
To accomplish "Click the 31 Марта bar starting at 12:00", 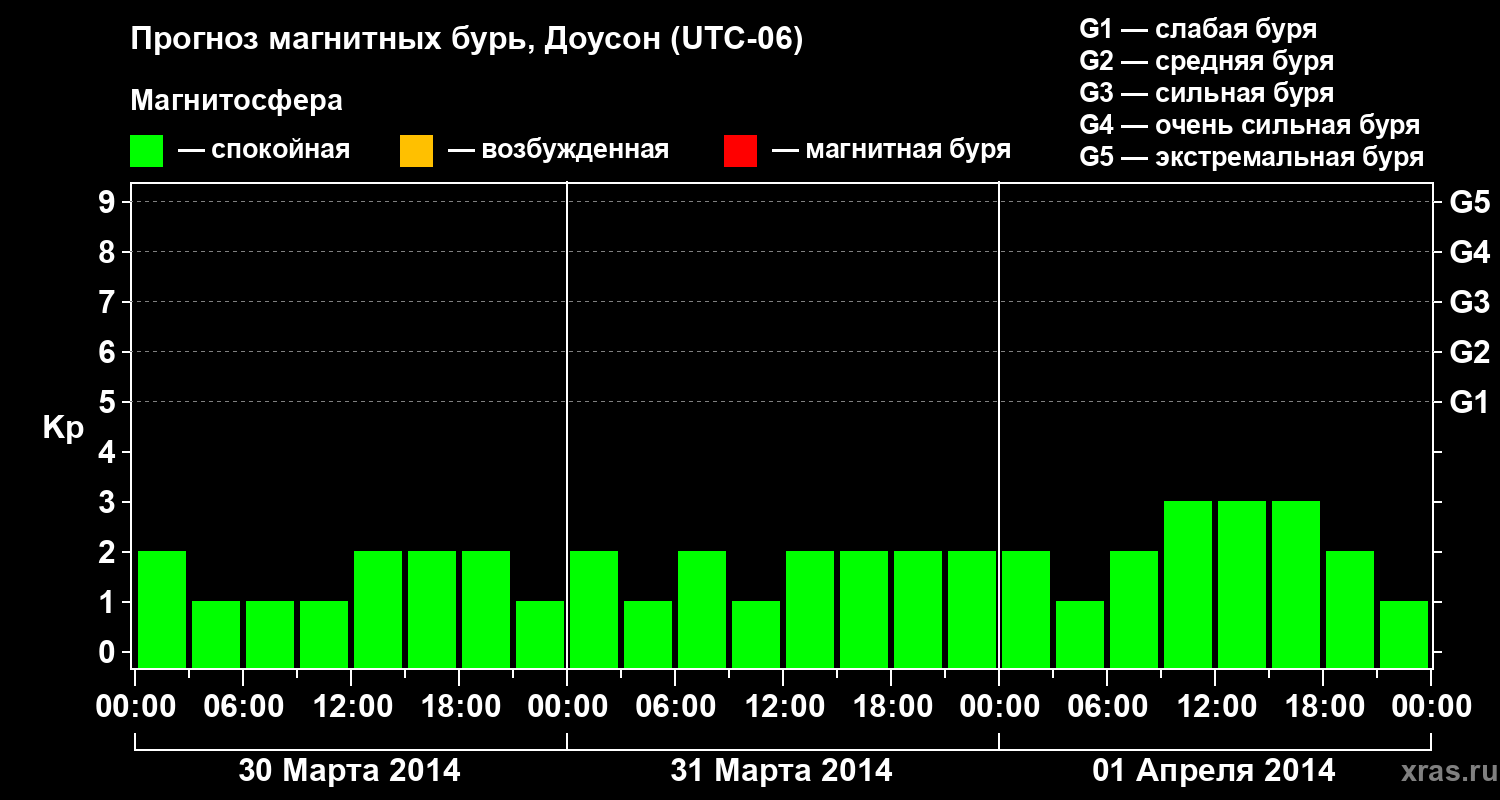I will click(x=810, y=609).
